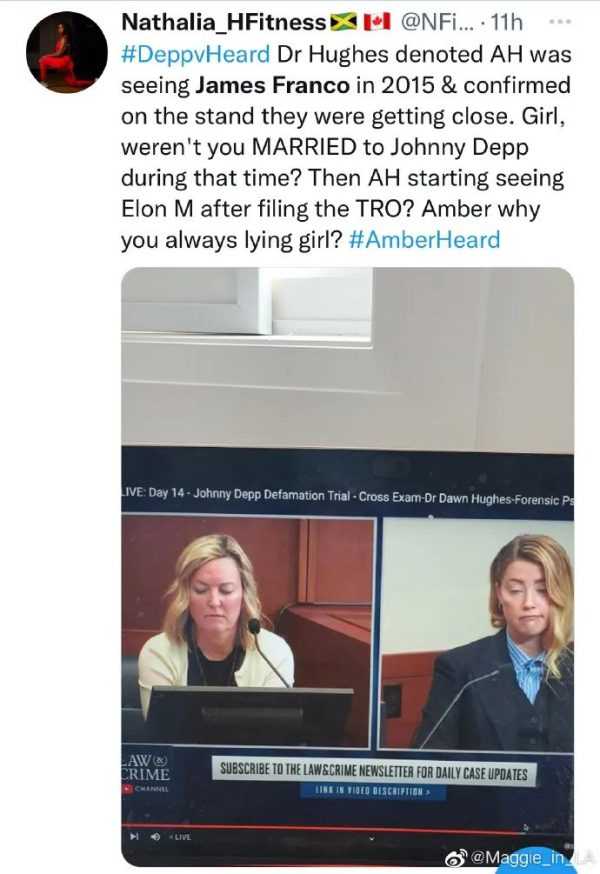Click the Link in Video Description label
600x874 pixels.
point(373,791)
